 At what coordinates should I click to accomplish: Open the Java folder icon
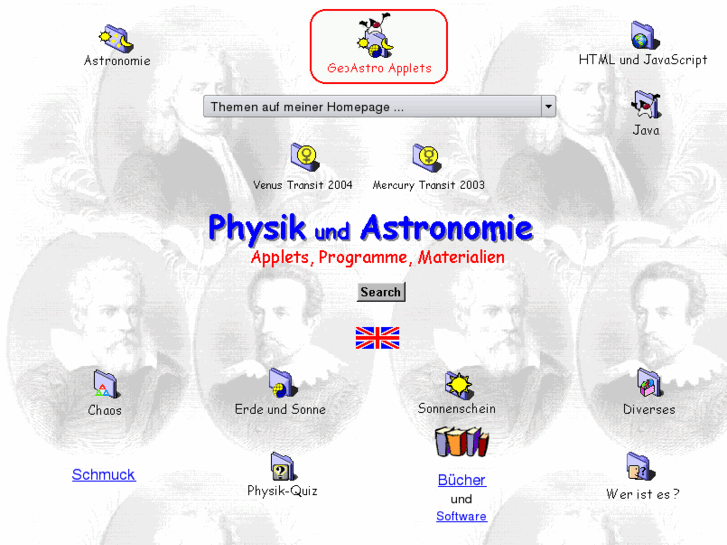pos(646,105)
